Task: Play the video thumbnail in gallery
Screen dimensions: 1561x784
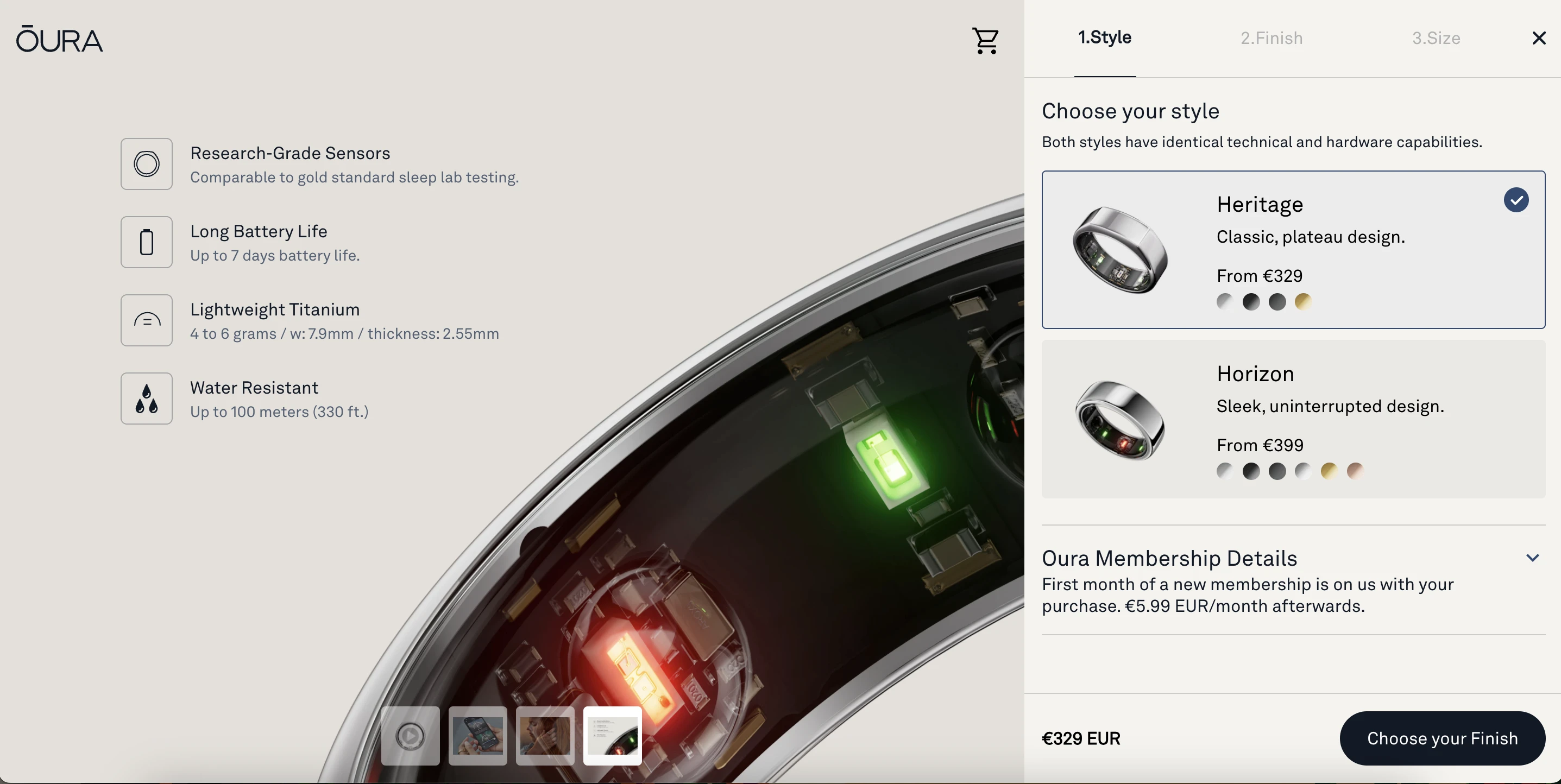Action: point(410,736)
